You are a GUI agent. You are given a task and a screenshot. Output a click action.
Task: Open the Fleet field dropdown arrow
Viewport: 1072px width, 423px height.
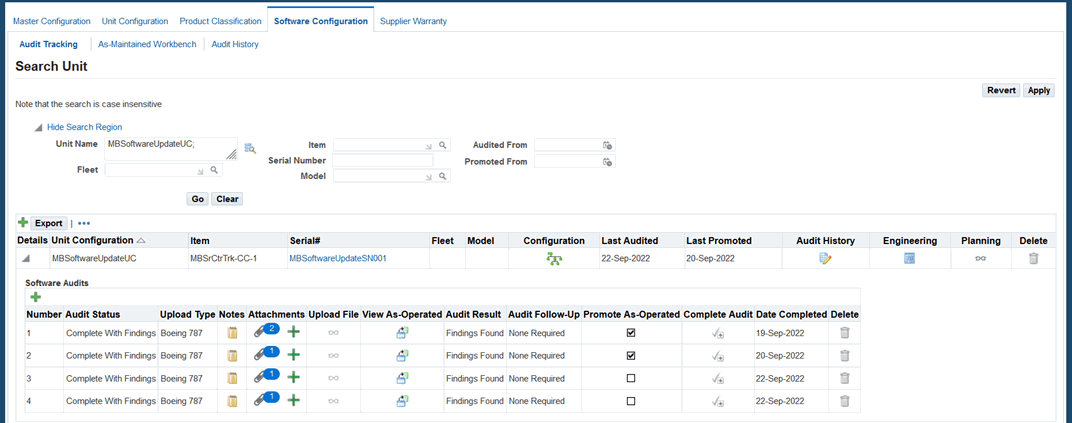tap(200, 170)
